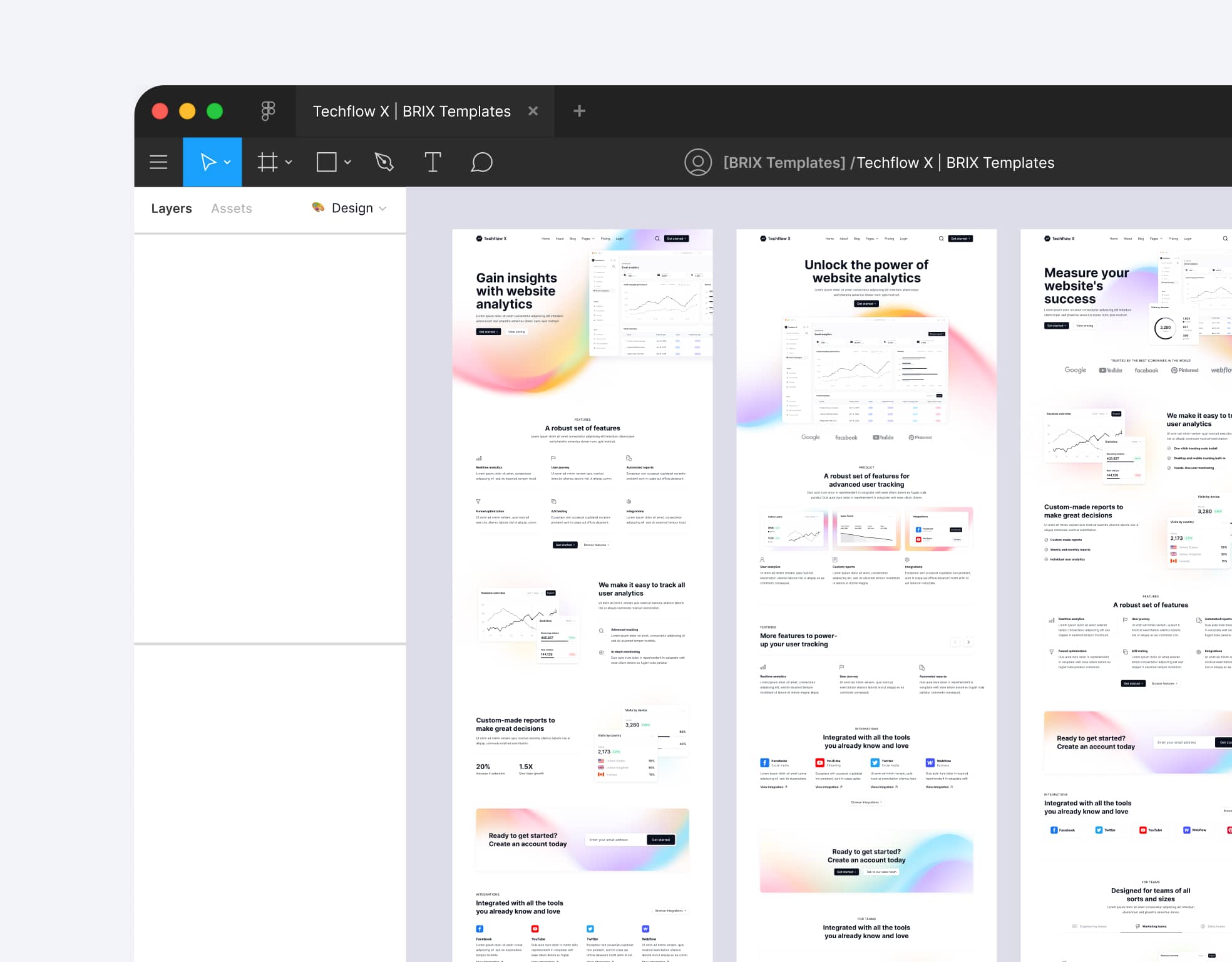Image resolution: width=1232 pixels, height=962 pixels.
Task: Select the Pen tool
Action: tap(384, 162)
